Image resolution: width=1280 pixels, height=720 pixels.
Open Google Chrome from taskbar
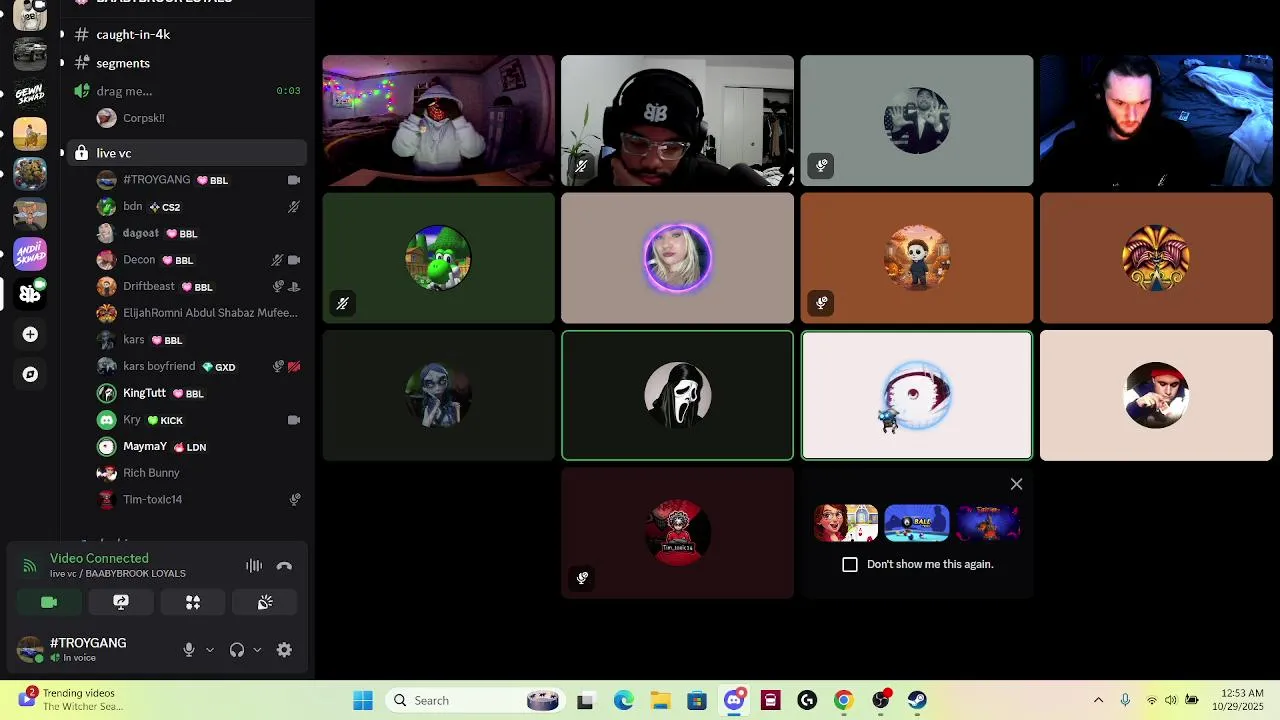(x=843, y=700)
